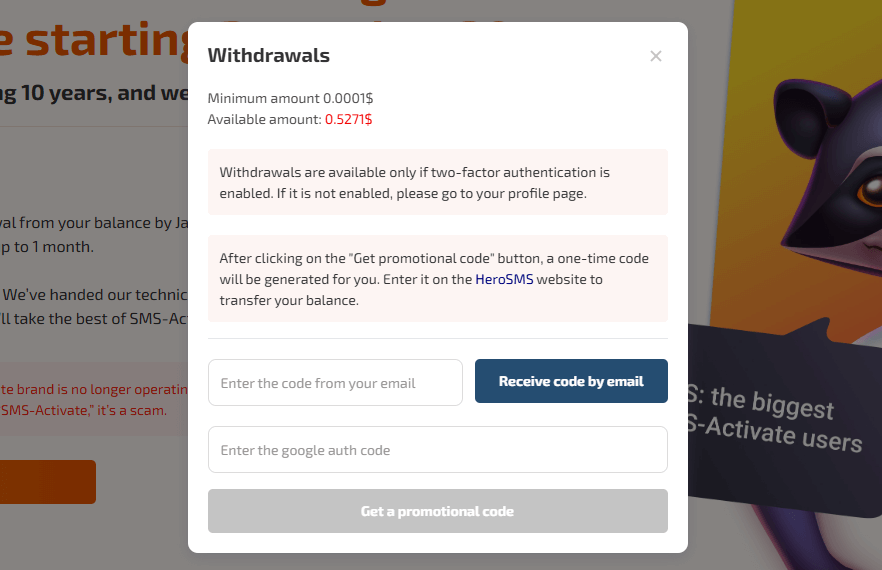Click the email code input field
The height and width of the screenshot is (570, 882).
(x=335, y=383)
